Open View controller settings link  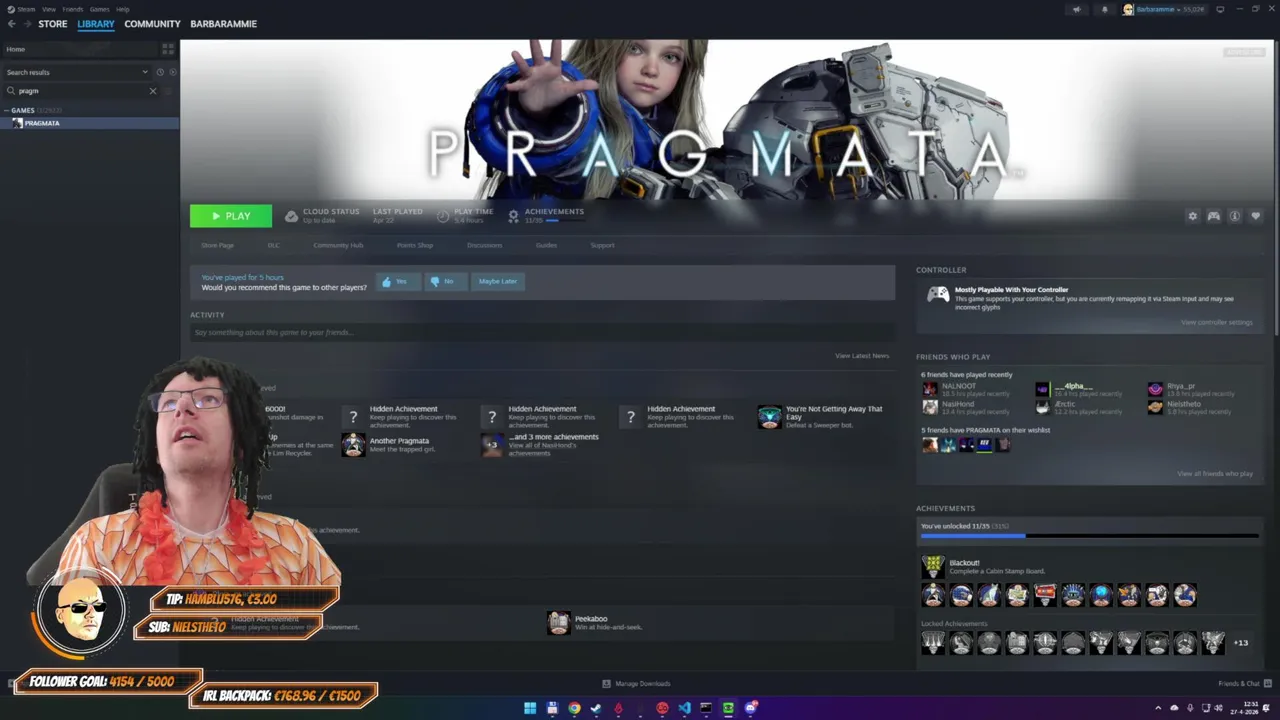(1216, 322)
